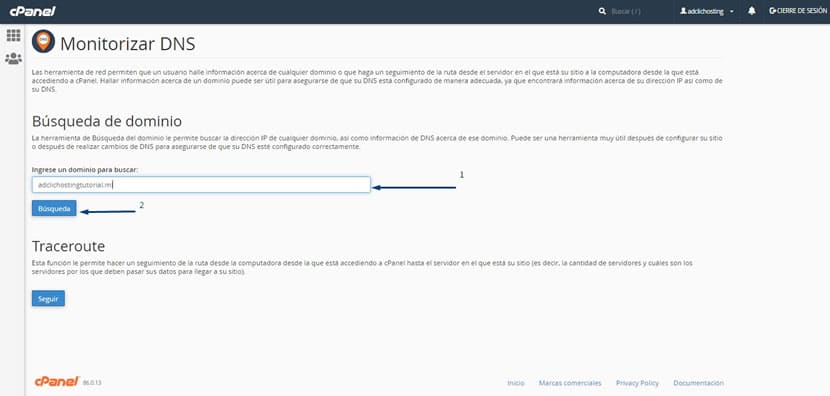Expand the adclichosting account dropdown
This screenshot has height=396, width=830.
click(x=707, y=11)
